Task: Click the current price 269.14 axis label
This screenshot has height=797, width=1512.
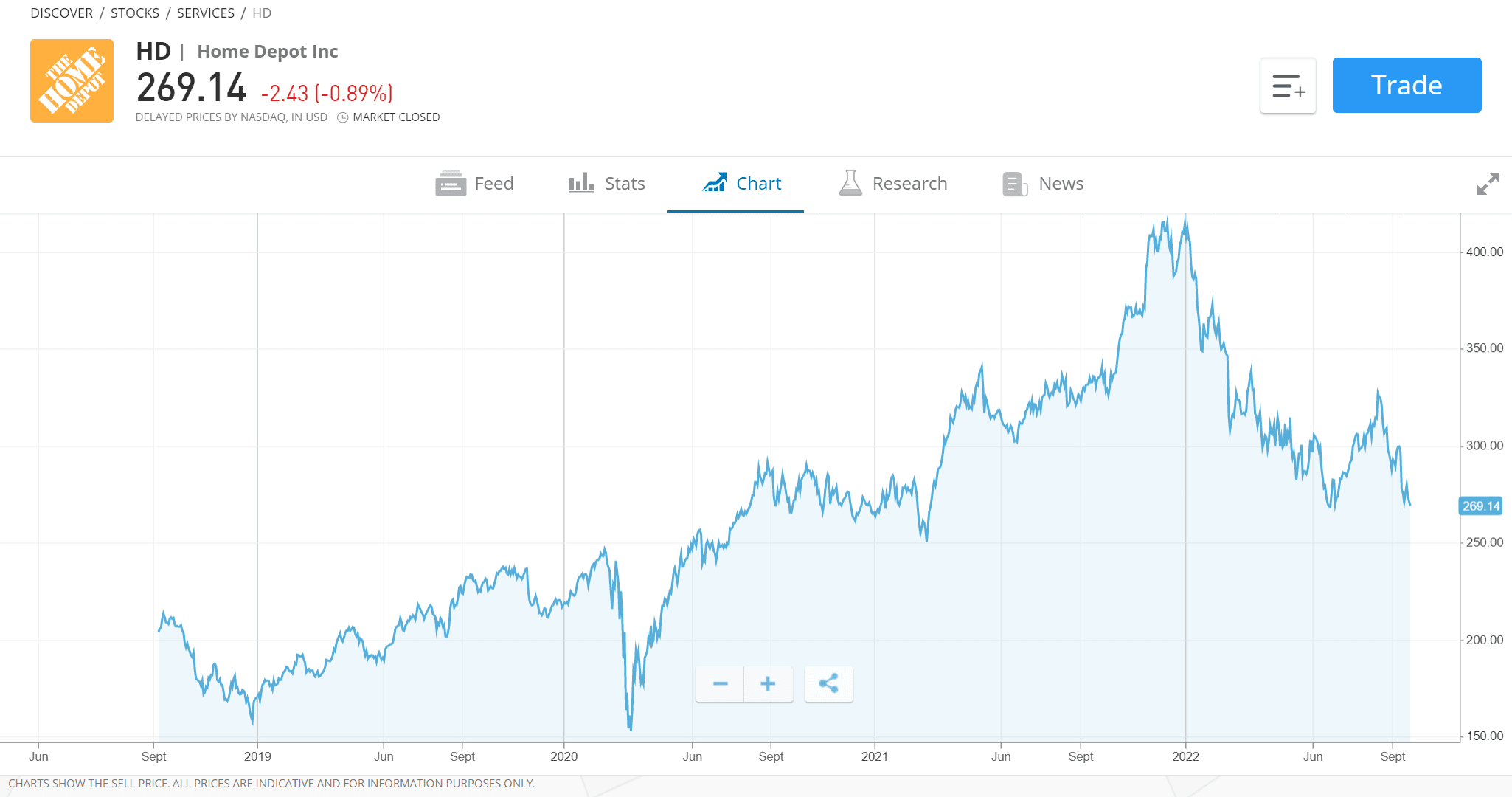Action: point(1481,506)
